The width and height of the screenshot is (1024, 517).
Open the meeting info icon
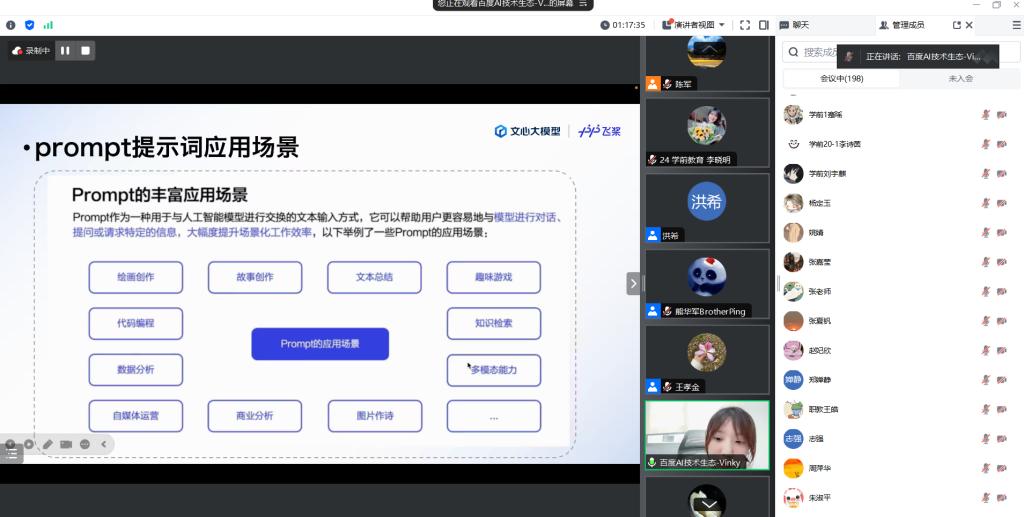coord(11,25)
